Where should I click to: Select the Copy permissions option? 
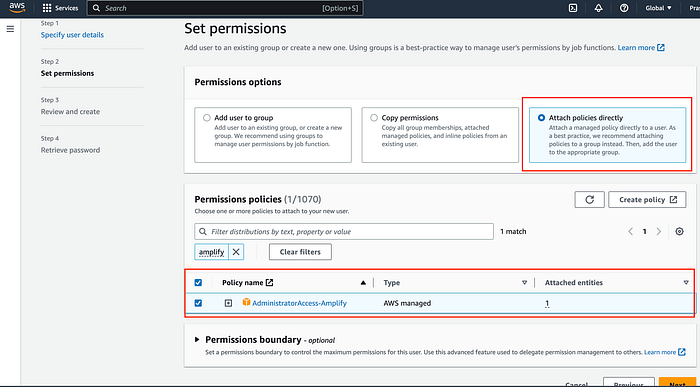click(x=374, y=118)
